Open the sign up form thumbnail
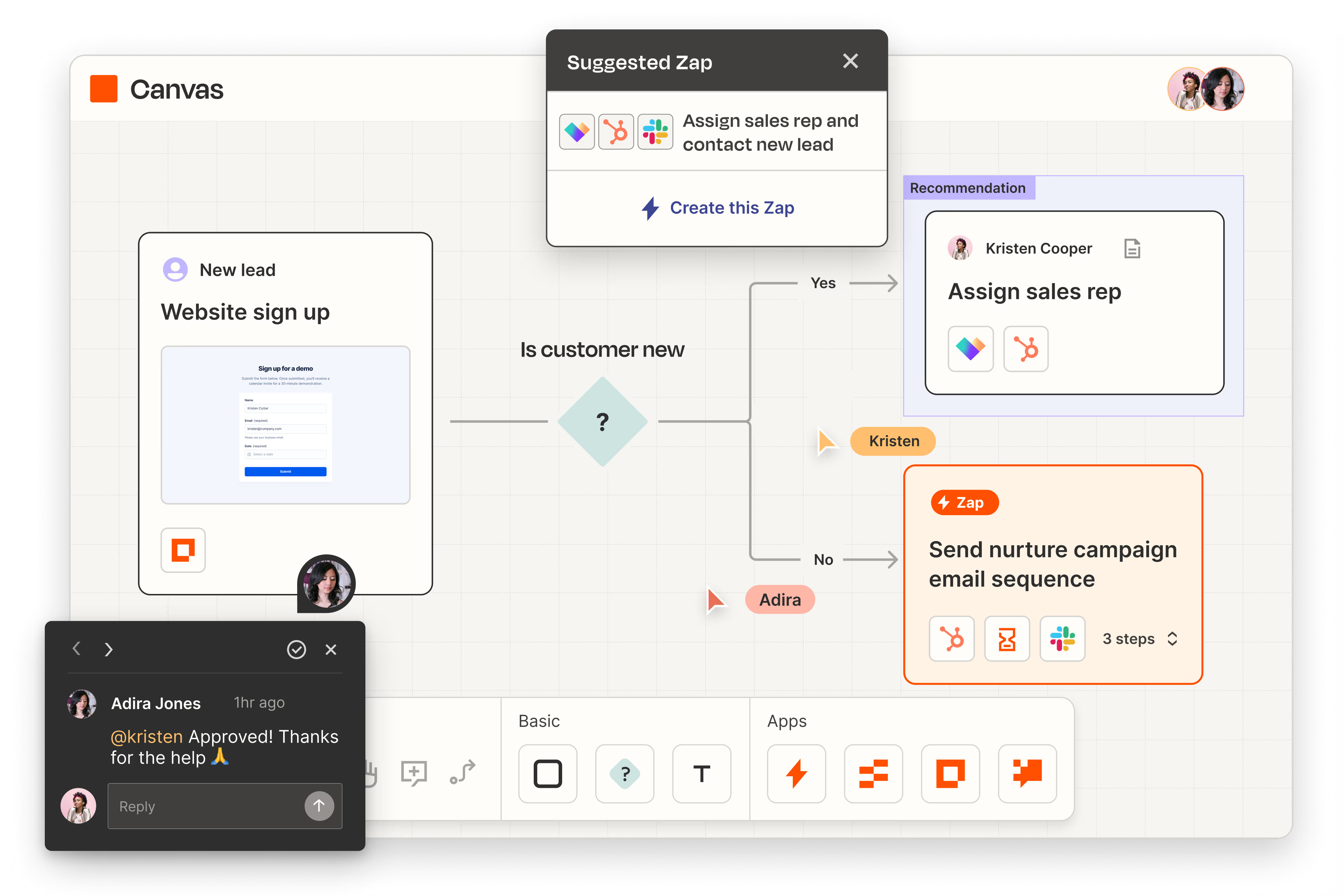1344x896 pixels. point(285,425)
